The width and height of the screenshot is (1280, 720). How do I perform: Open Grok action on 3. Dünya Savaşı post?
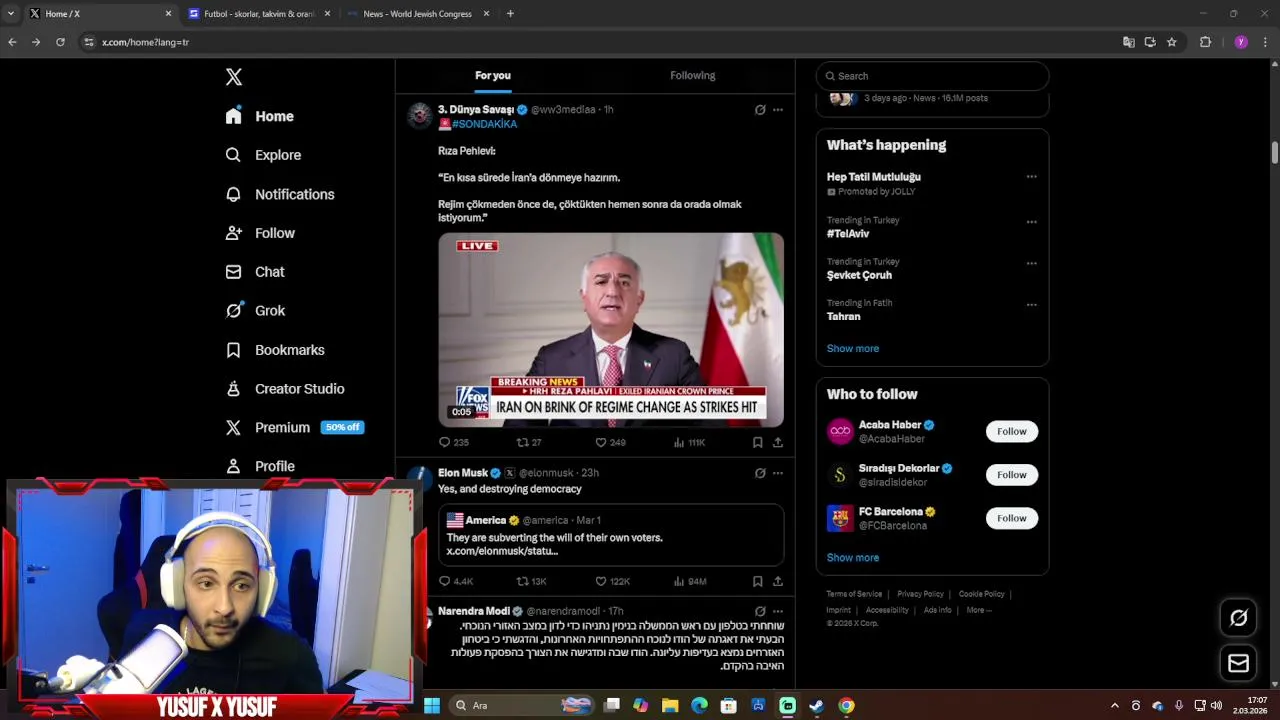[760, 110]
